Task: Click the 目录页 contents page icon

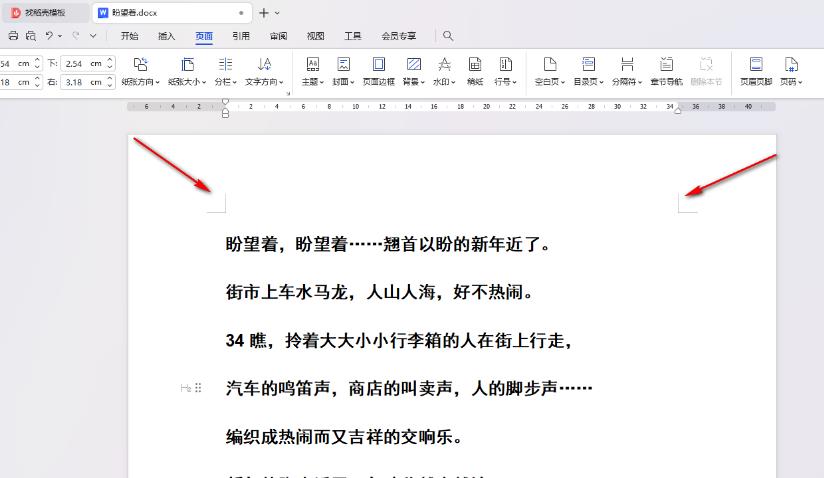Action: [589, 65]
